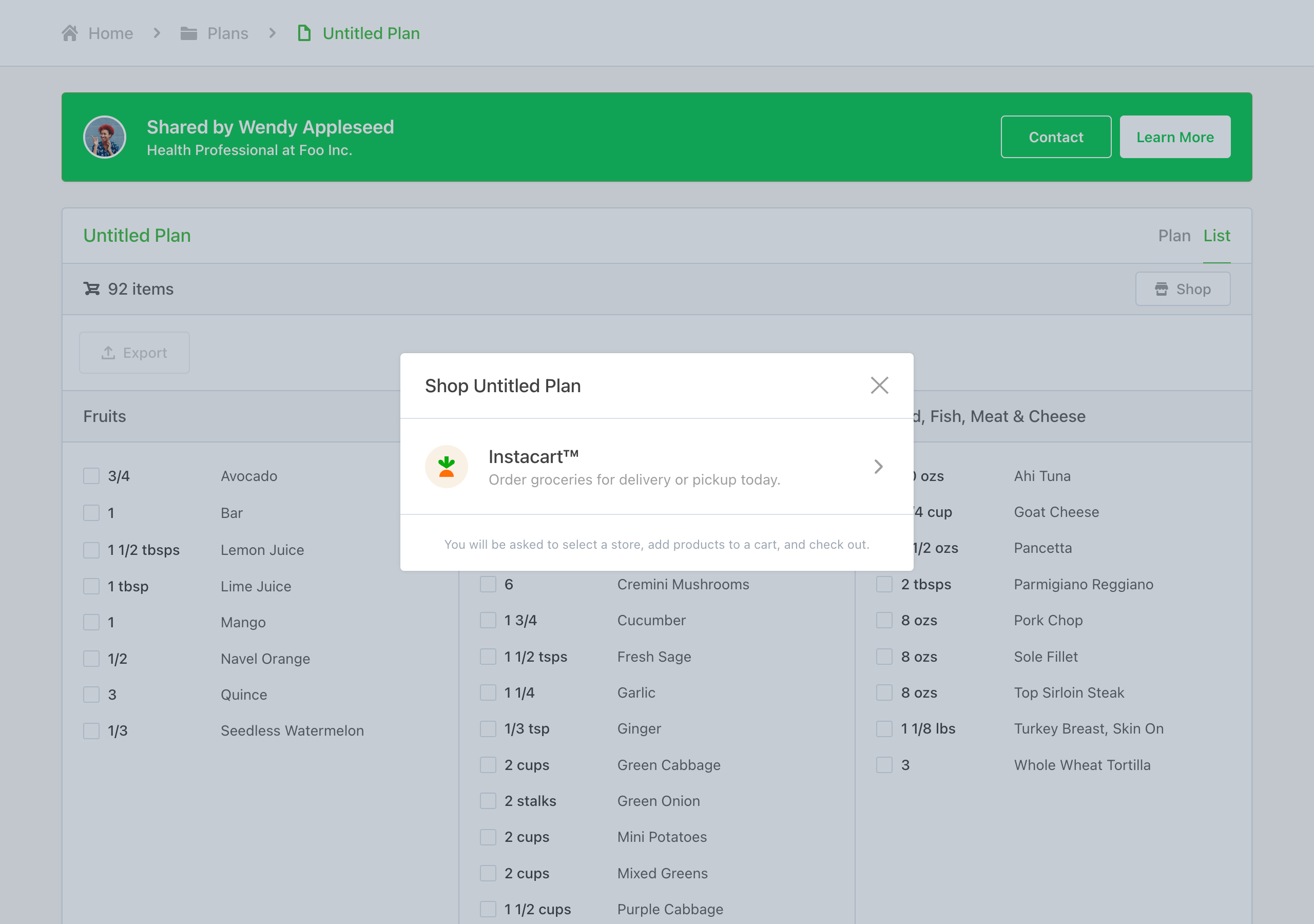
Task: Click the shopping cart items icon
Action: (91, 288)
